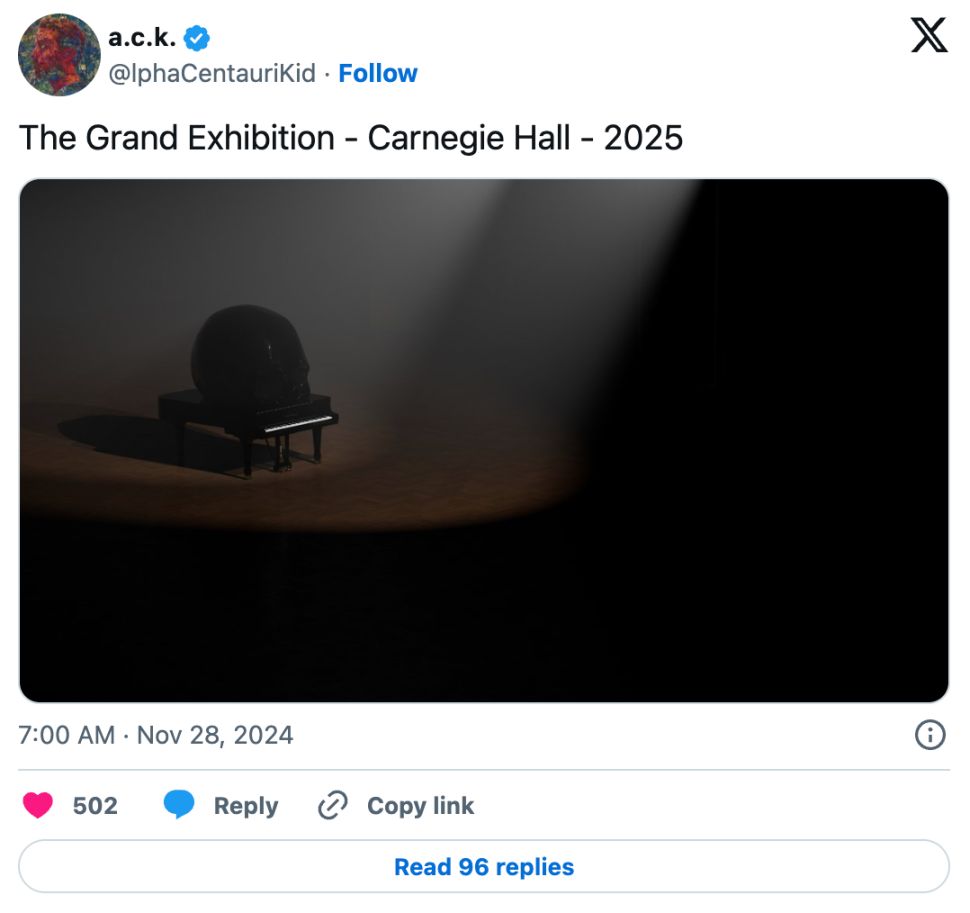Click "The Grand Exhibition" in the tweet text
The image size is (970, 913).
(x=177, y=137)
